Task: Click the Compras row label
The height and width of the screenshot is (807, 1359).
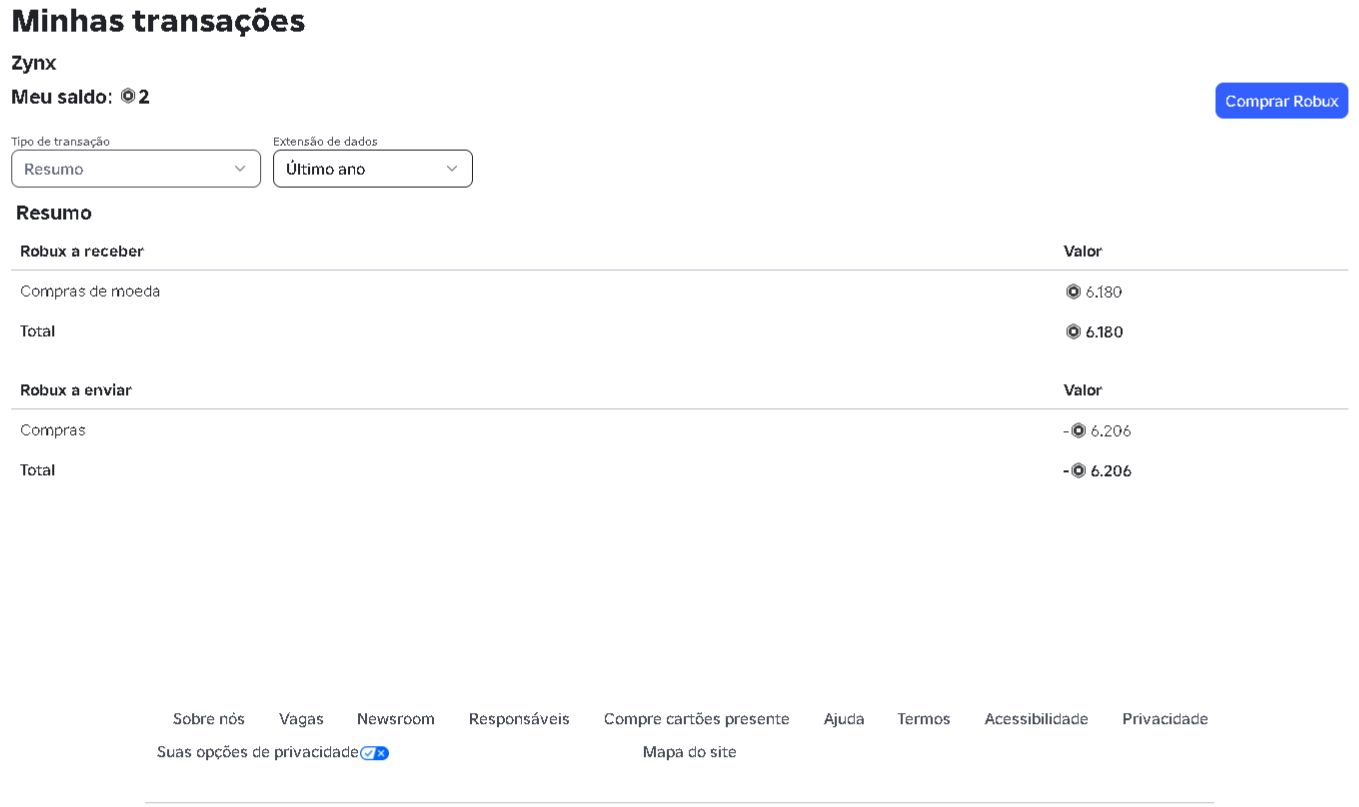Action: coord(53,430)
